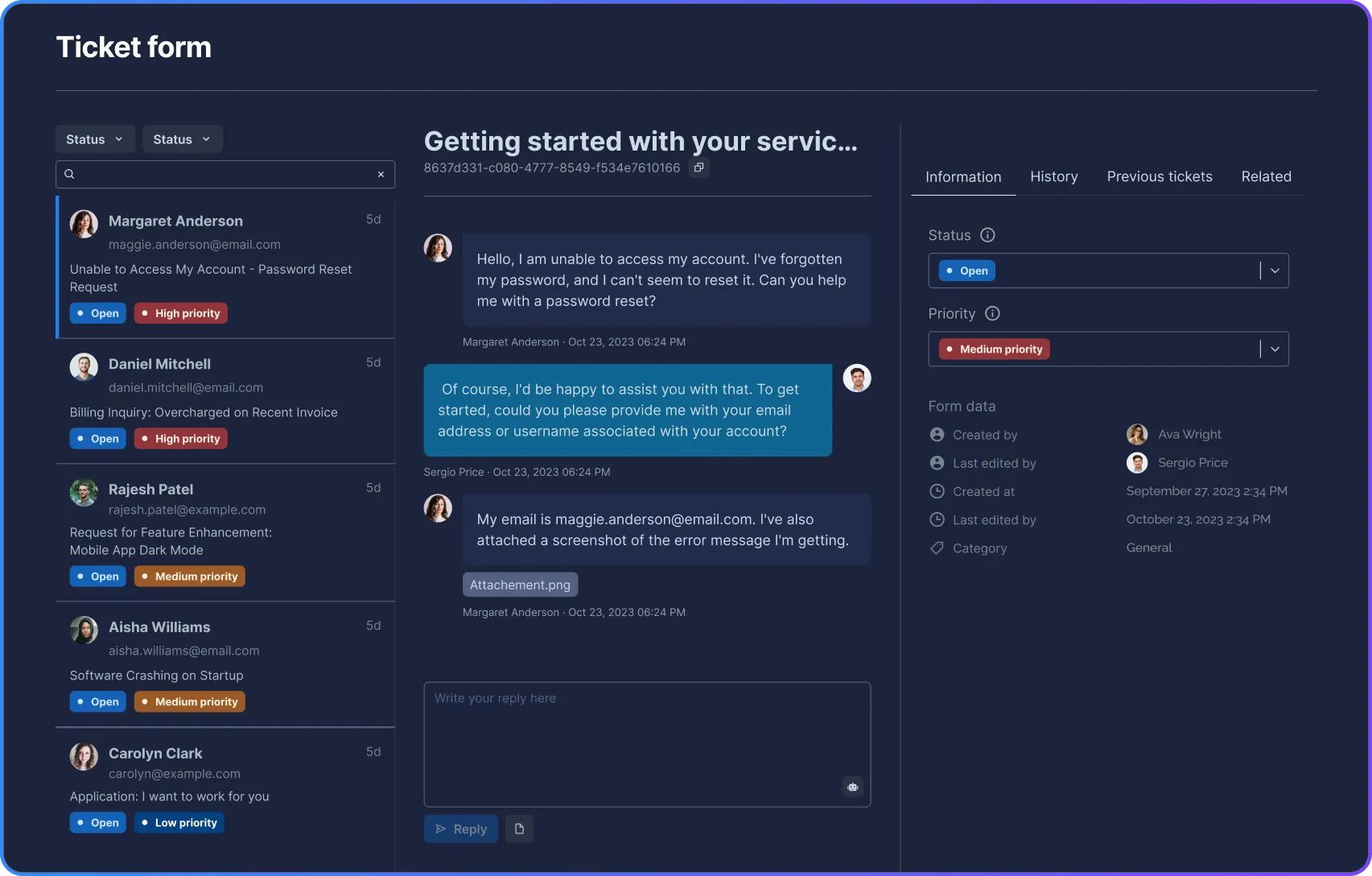Clear the search field with the × icon
Image resolution: width=1372 pixels, height=876 pixels.
coord(381,175)
